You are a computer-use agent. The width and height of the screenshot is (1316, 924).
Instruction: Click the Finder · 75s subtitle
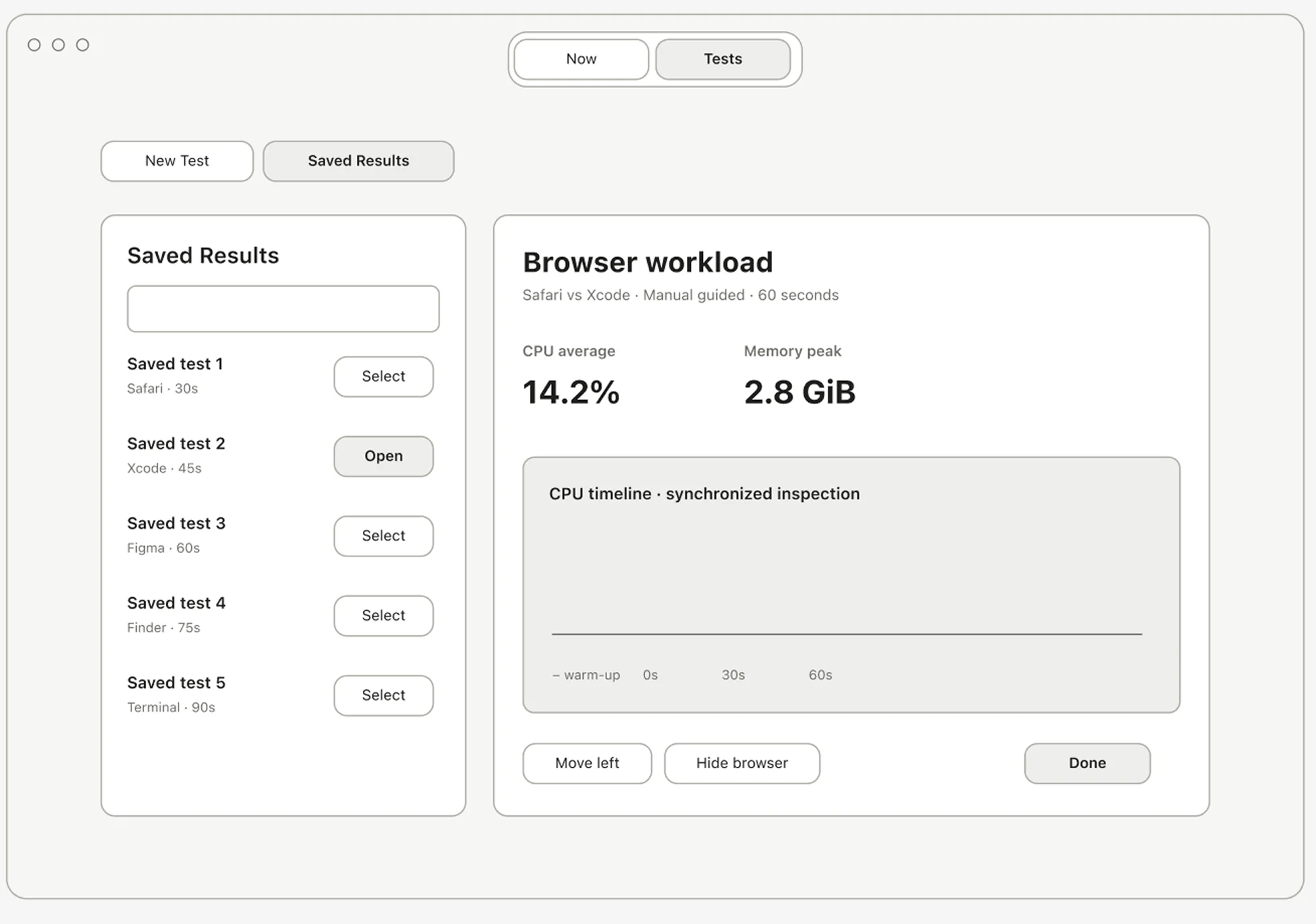(x=164, y=628)
